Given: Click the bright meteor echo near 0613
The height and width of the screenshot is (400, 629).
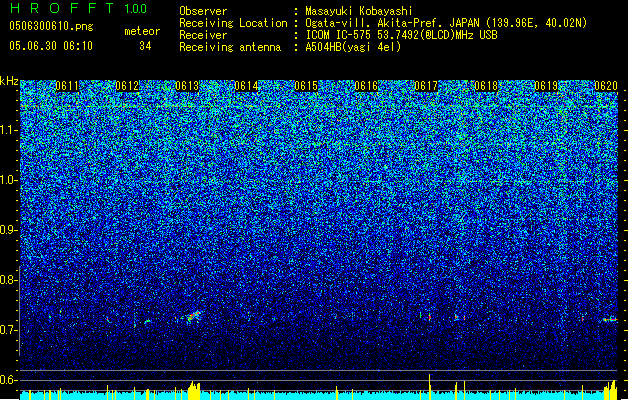Looking at the screenshot, I should (193, 316).
